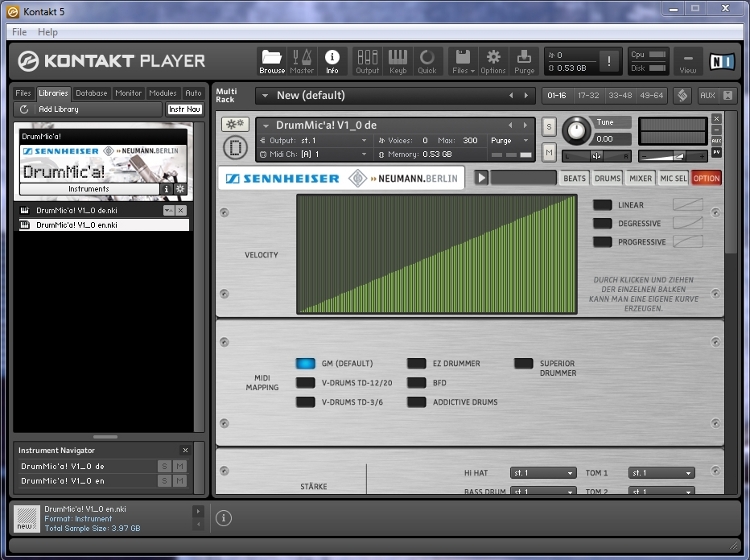The height and width of the screenshot is (560, 750).
Task: Open the instrument Purge dropdown
Action: point(526,140)
